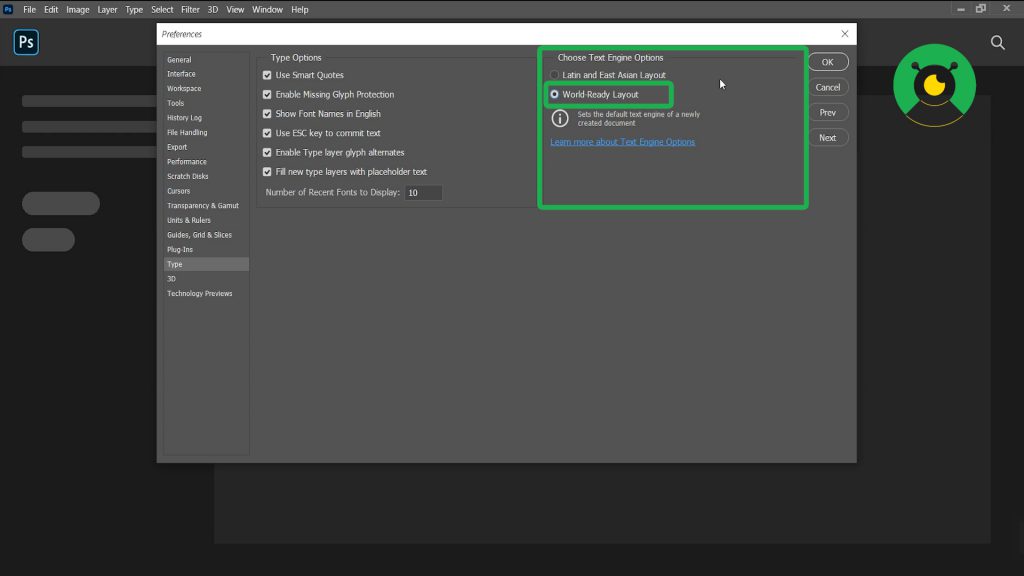Click the Photoshop home logo icon
Screen dimensions: 1024x576
(x=26, y=43)
